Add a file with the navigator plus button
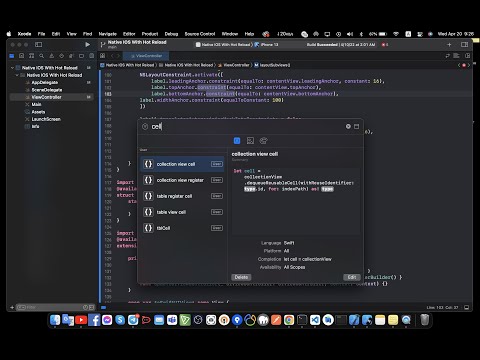This screenshot has width=480, height=360. tap(12, 307)
